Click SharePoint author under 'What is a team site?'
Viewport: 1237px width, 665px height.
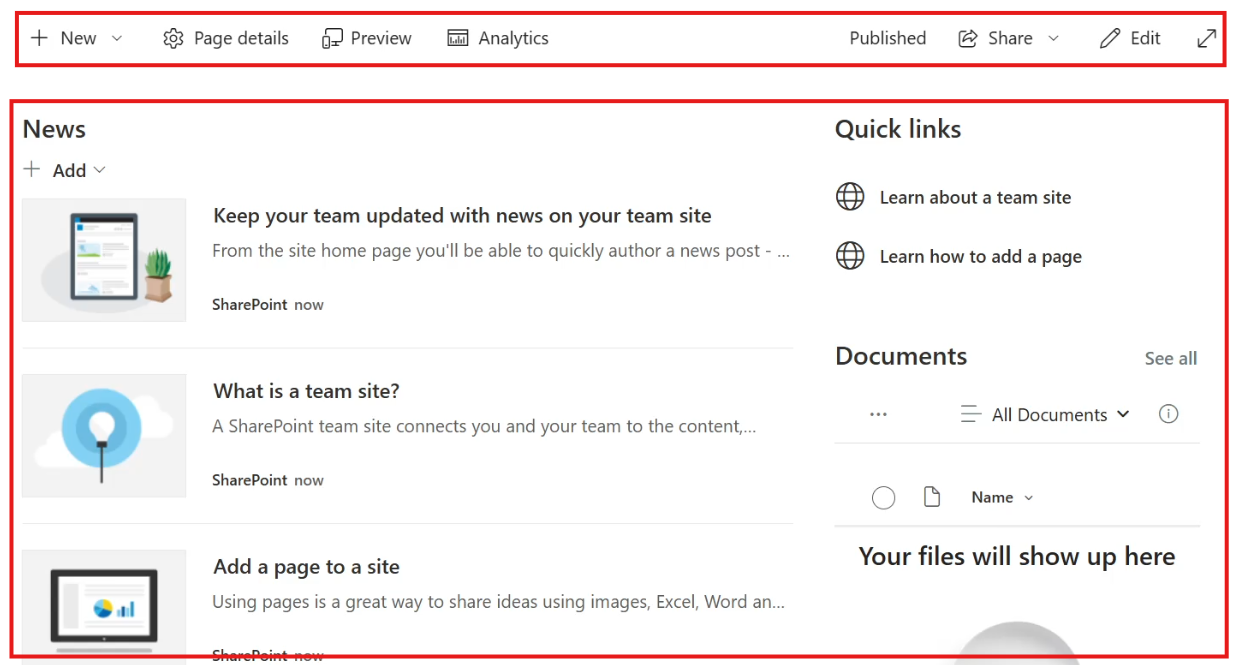249,480
